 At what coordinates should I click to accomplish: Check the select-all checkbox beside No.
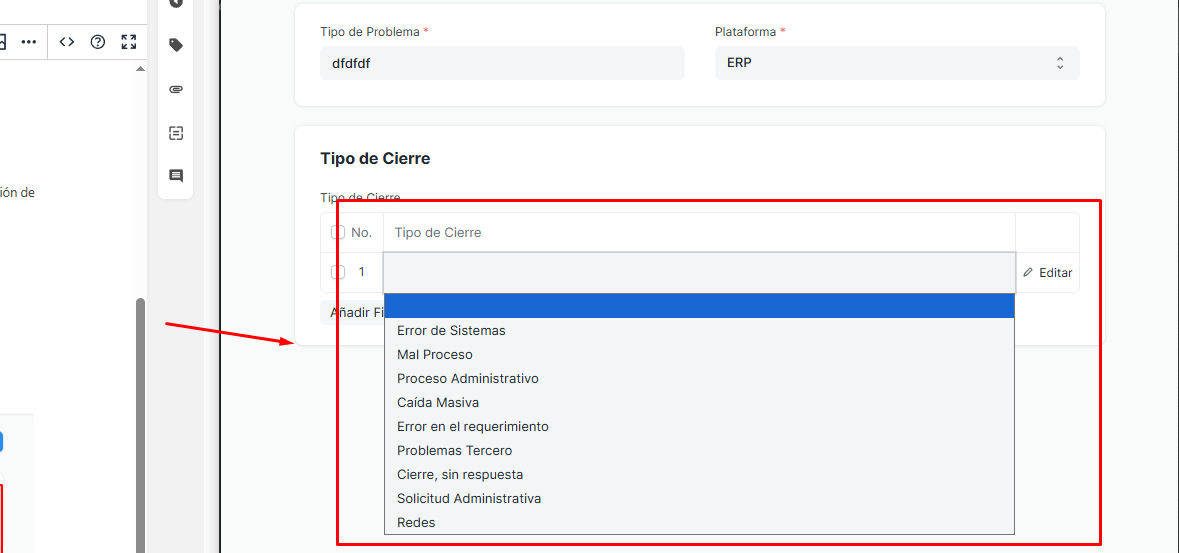[x=338, y=232]
